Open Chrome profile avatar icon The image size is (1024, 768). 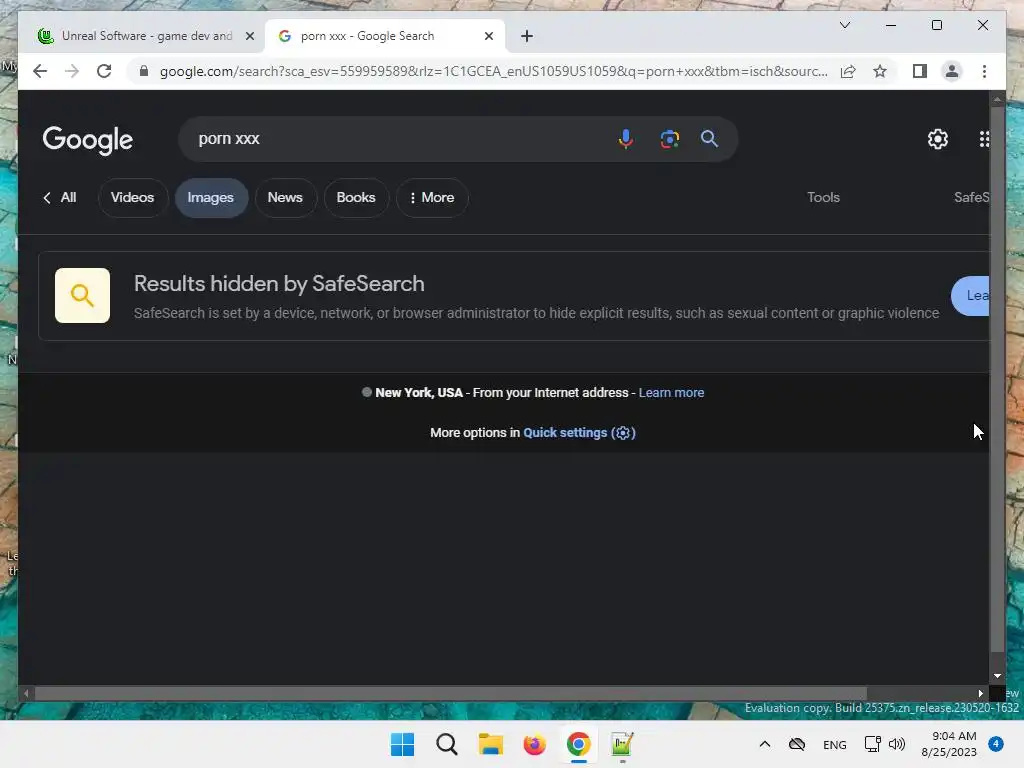click(952, 71)
